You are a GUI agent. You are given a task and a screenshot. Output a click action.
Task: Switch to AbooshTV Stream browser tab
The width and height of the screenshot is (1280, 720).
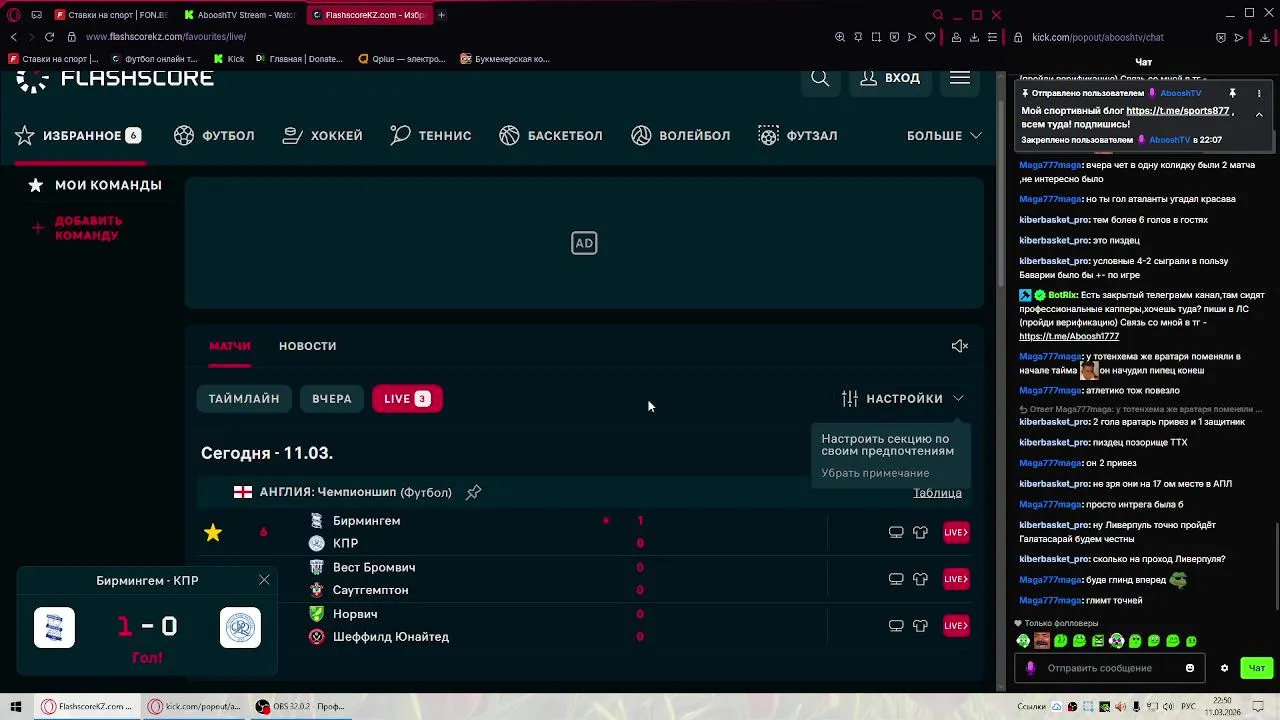coord(238,15)
